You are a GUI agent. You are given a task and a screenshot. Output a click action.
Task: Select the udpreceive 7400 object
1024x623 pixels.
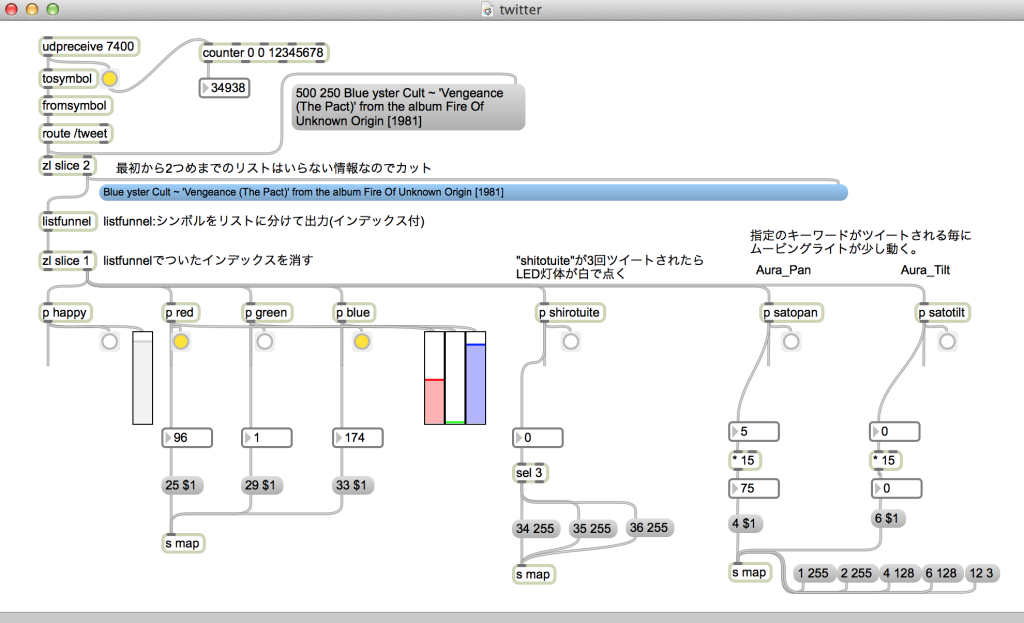[88, 46]
